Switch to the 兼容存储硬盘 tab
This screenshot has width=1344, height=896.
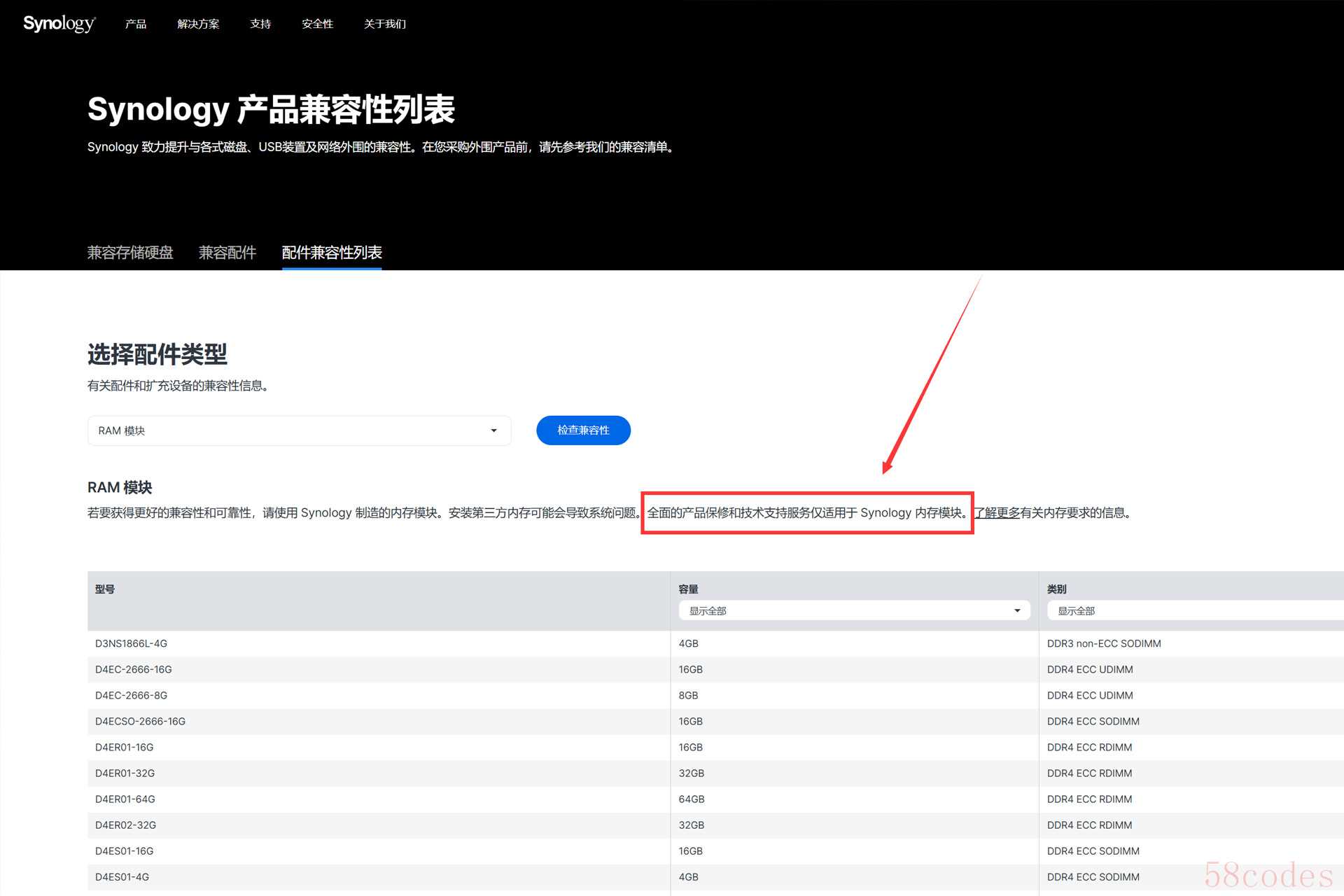point(130,252)
